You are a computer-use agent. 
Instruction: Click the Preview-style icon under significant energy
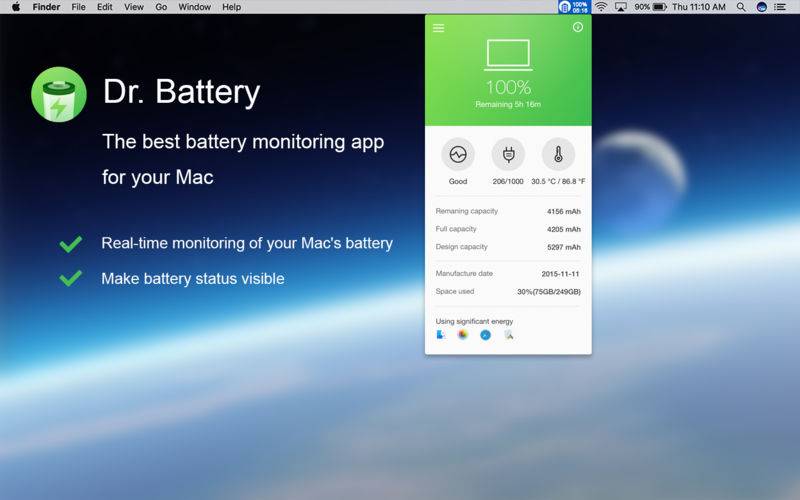pyautogui.click(x=508, y=335)
